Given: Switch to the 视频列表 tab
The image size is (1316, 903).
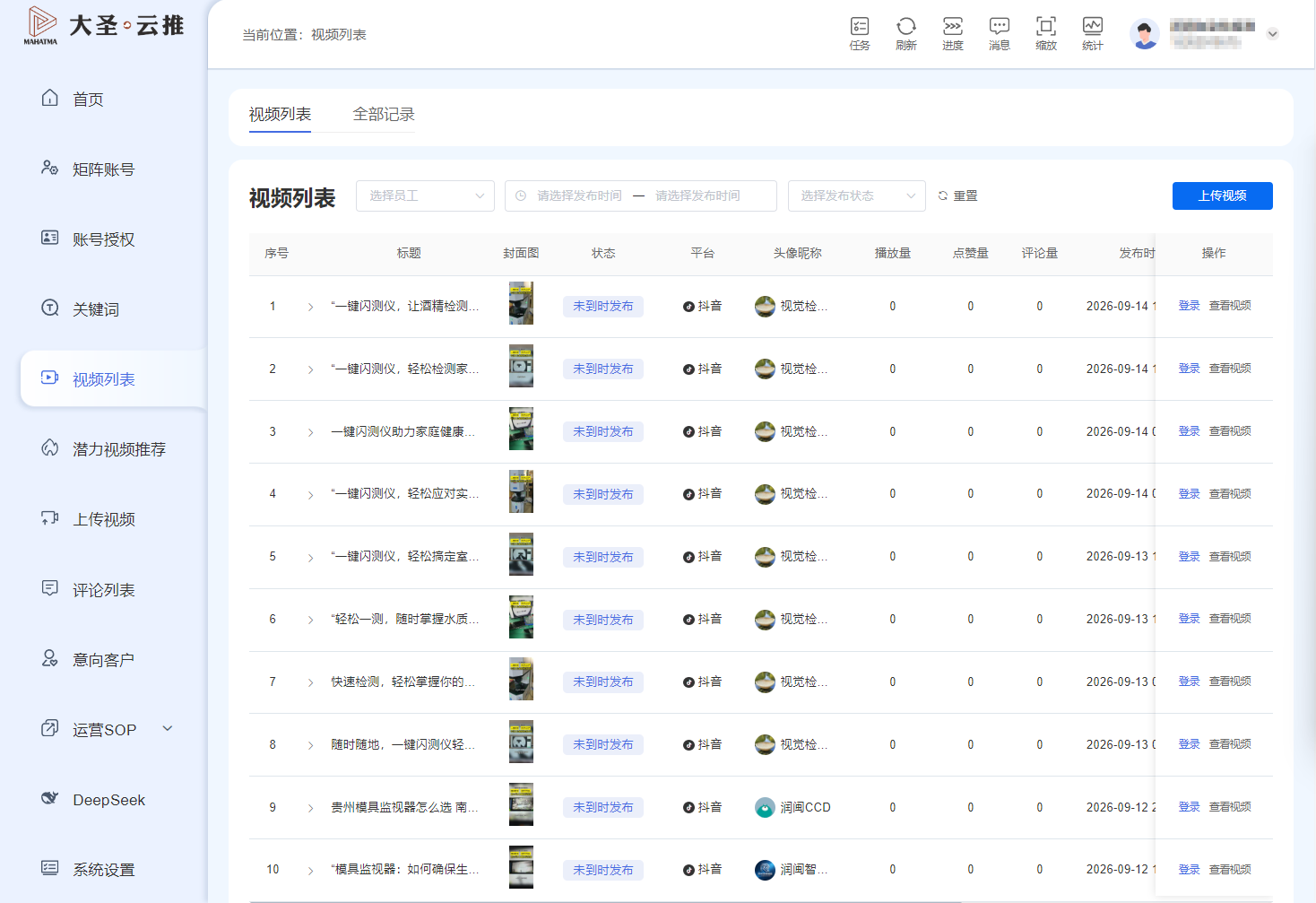Looking at the screenshot, I should pos(280,115).
